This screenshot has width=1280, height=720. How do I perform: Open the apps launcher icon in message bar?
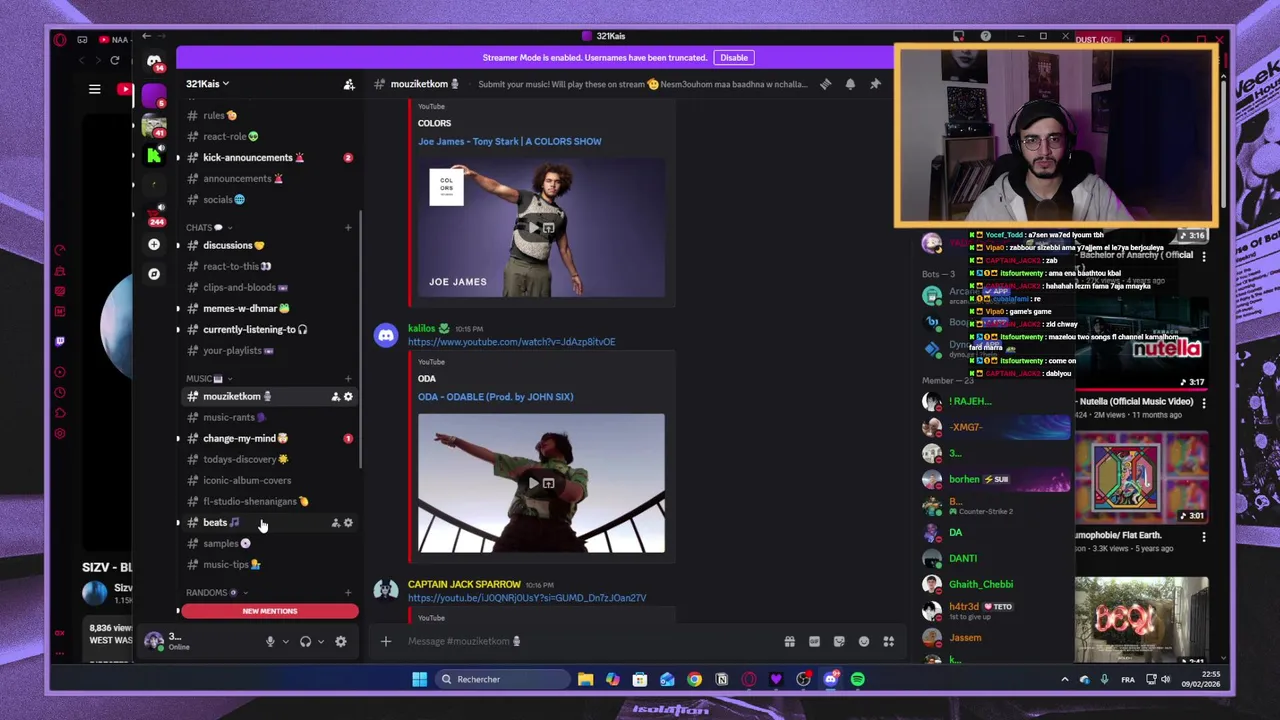[888, 641]
